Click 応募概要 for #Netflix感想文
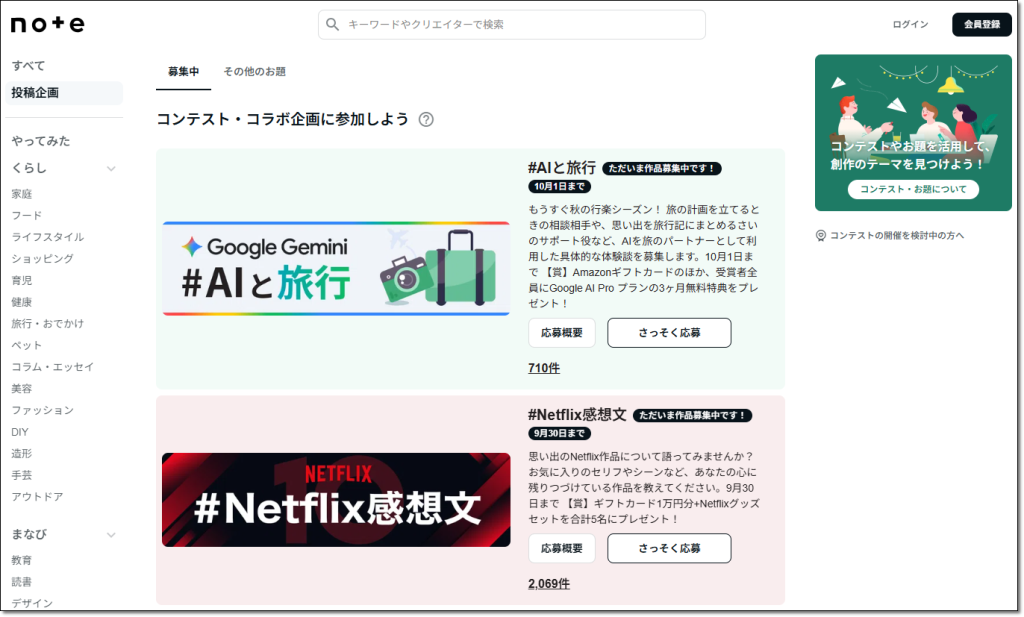The width and height of the screenshot is (1024, 617). tap(561, 548)
